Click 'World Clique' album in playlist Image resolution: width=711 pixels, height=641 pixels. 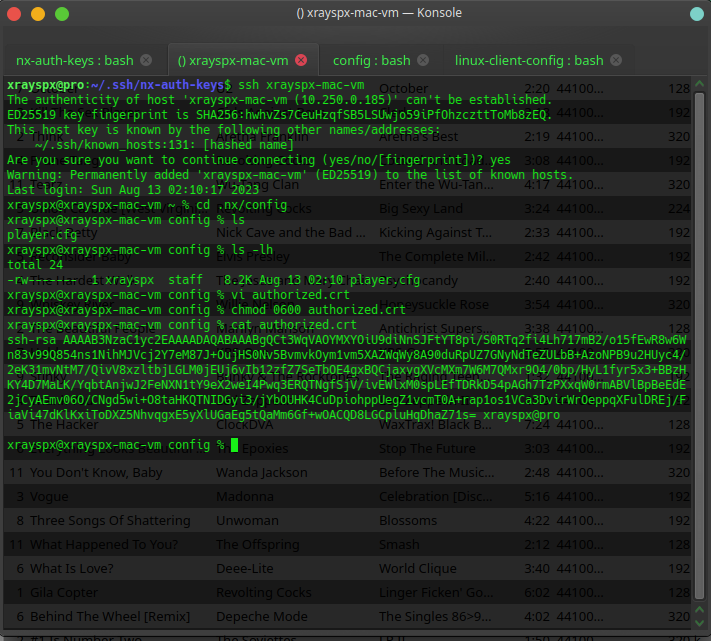(x=418, y=568)
